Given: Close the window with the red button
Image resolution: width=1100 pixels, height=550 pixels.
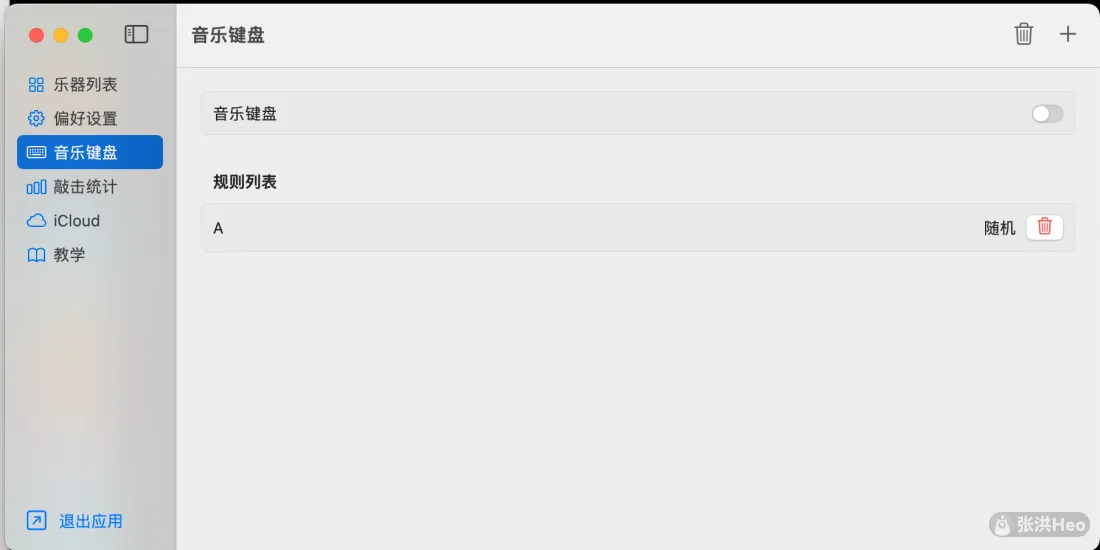Looking at the screenshot, I should point(36,35).
